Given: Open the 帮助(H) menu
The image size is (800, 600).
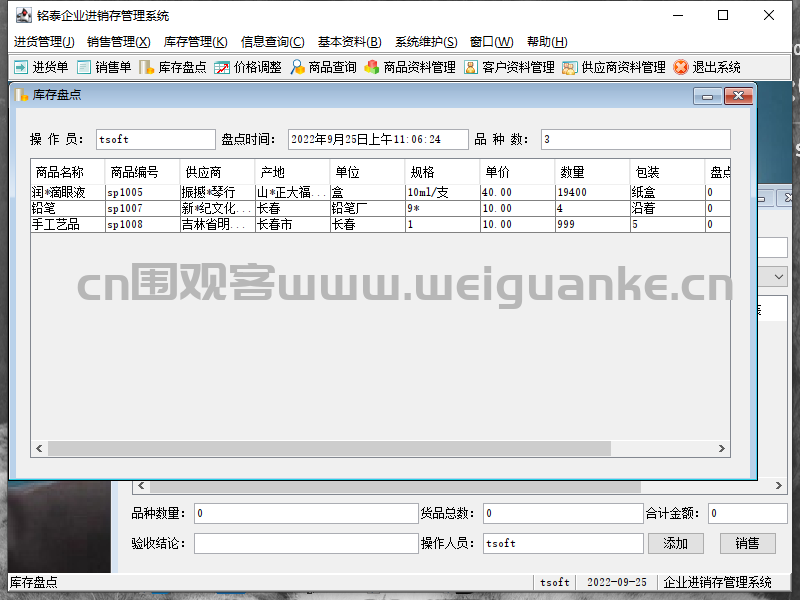Looking at the screenshot, I should click(x=547, y=42).
